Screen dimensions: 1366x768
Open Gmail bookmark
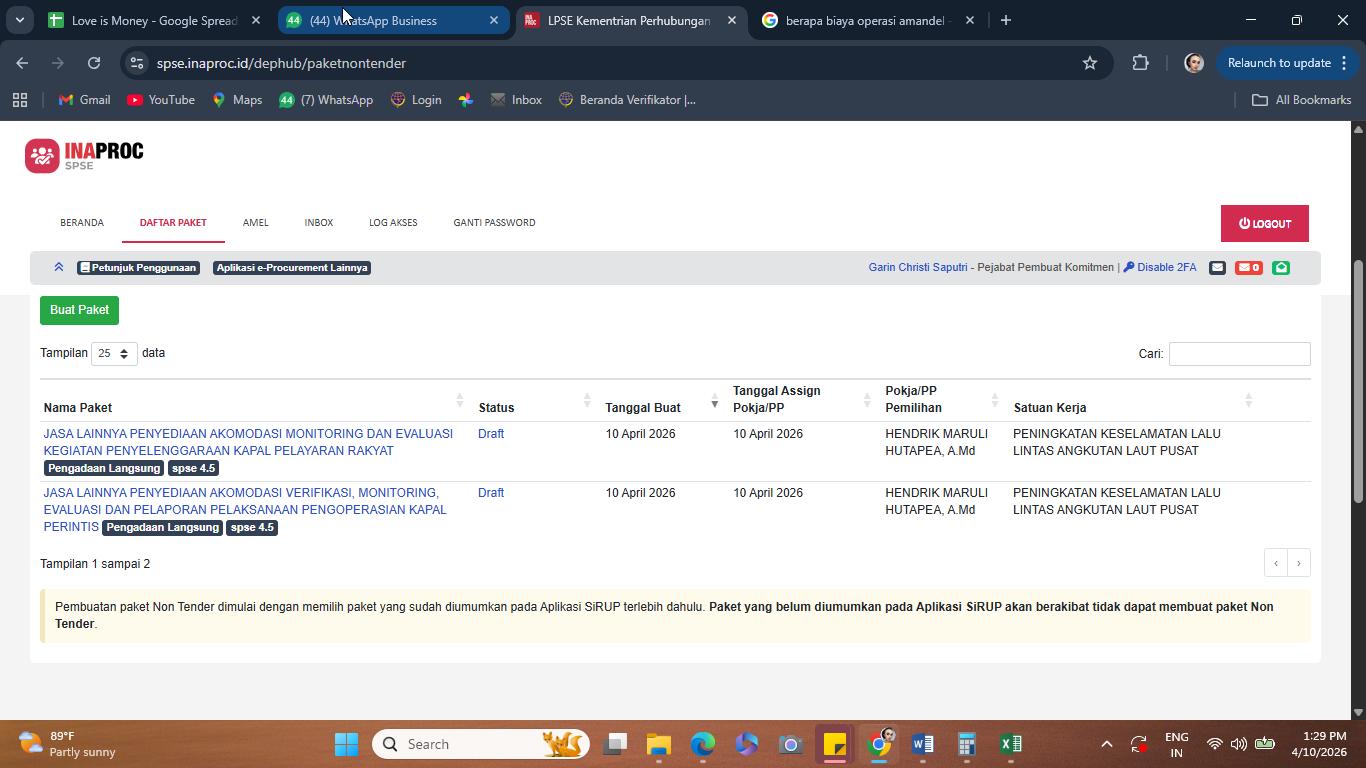[84, 100]
